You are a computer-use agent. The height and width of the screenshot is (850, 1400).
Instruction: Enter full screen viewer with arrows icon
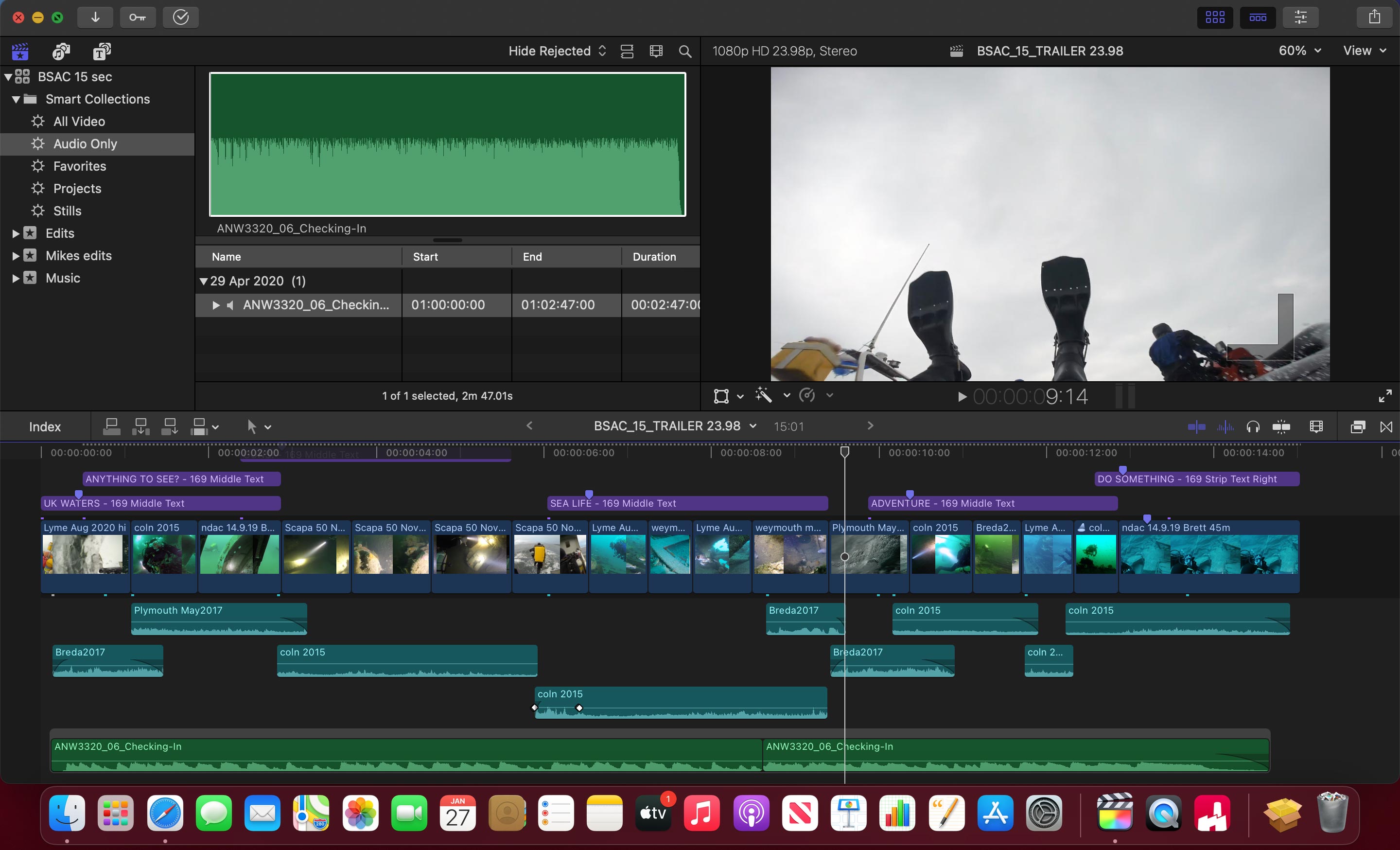click(1385, 396)
